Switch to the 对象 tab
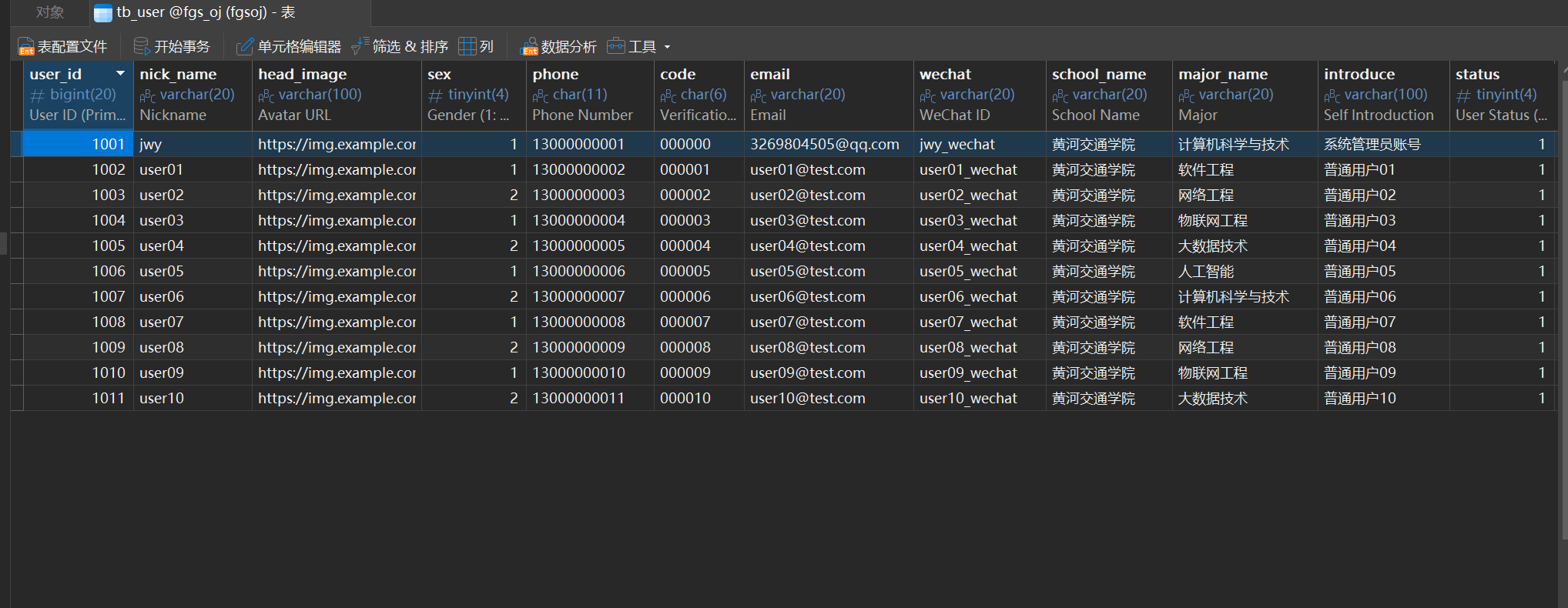Viewport: 1568px width, 608px height. (49, 12)
